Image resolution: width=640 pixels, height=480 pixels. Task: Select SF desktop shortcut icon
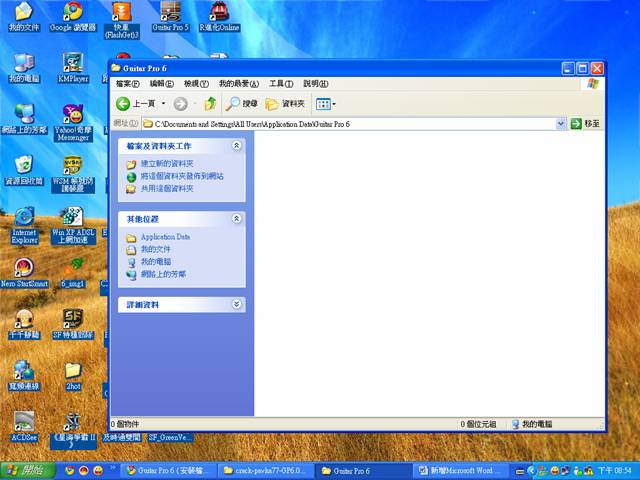pyautogui.click(x=73, y=324)
